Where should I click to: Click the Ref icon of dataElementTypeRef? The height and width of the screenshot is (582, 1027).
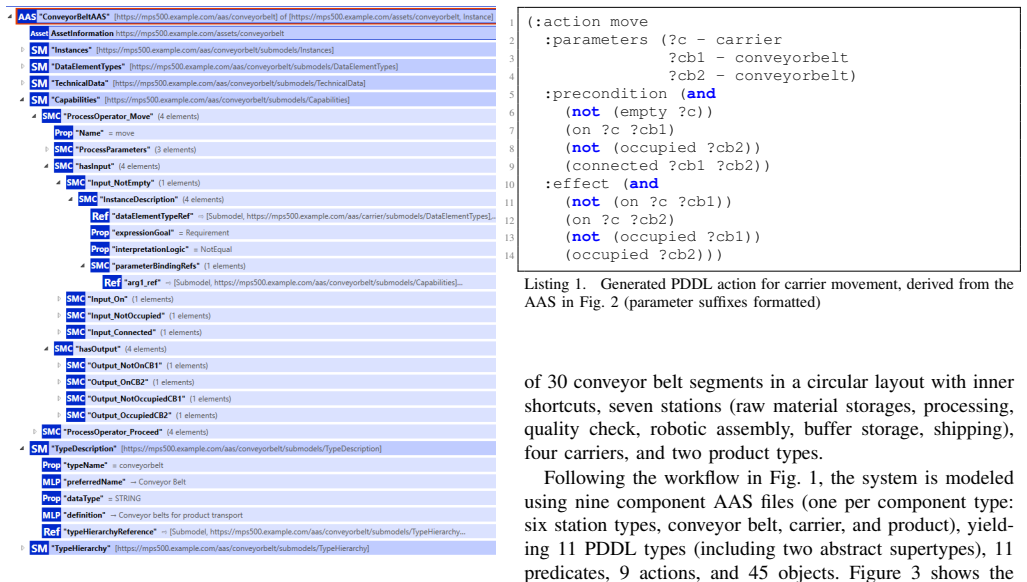[x=100, y=216]
